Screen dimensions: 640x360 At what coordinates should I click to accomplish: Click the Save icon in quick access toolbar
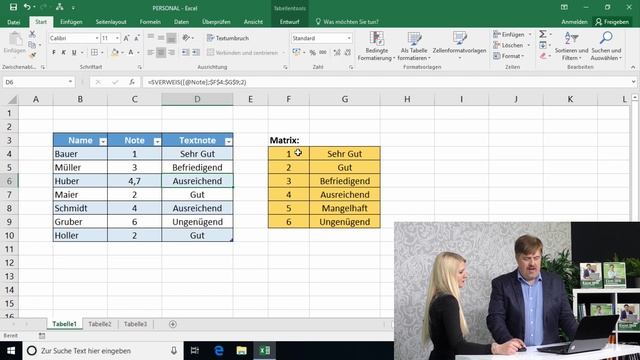tap(13, 7)
